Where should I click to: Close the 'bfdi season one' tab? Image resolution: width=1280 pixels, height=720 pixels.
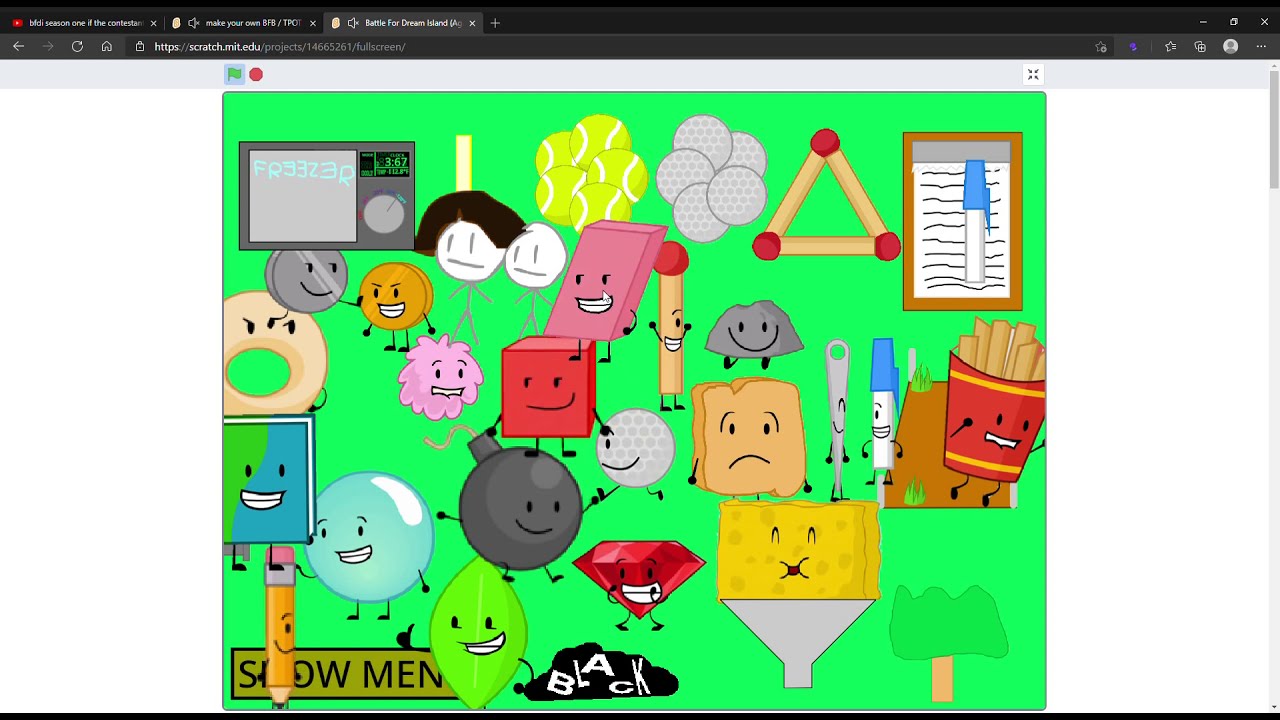[x=153, y=23]
